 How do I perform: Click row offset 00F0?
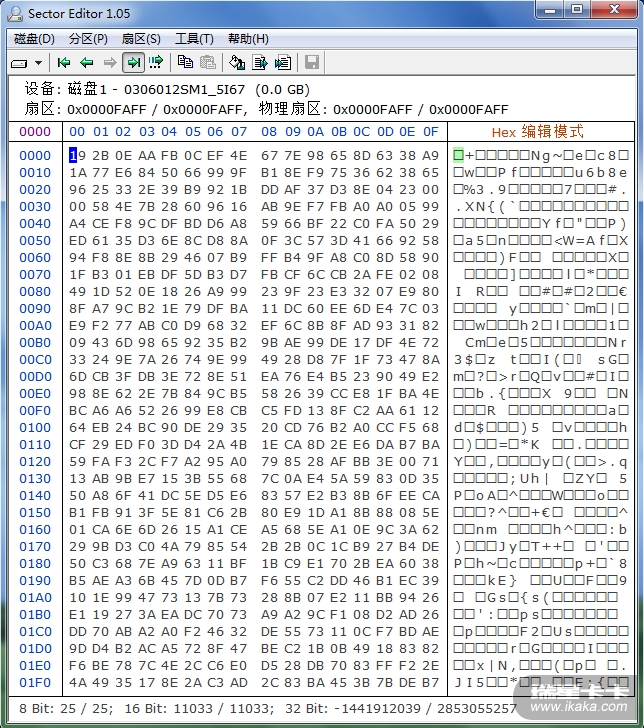pos(35,410)
